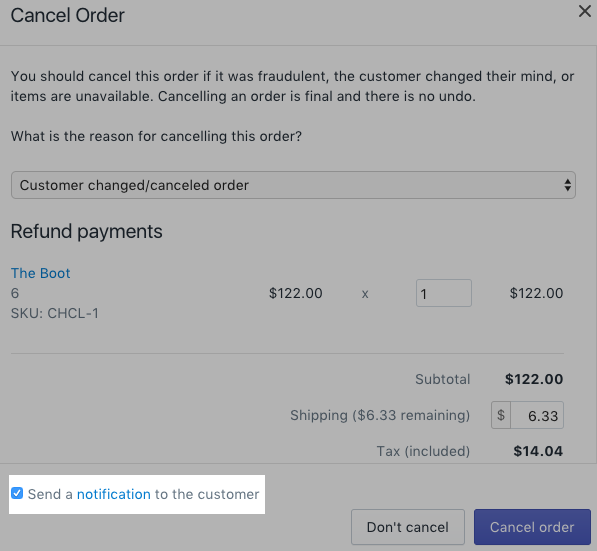597x551 pixels.
Task: Click the tax amount $14.04
Action: pos(538,451)
